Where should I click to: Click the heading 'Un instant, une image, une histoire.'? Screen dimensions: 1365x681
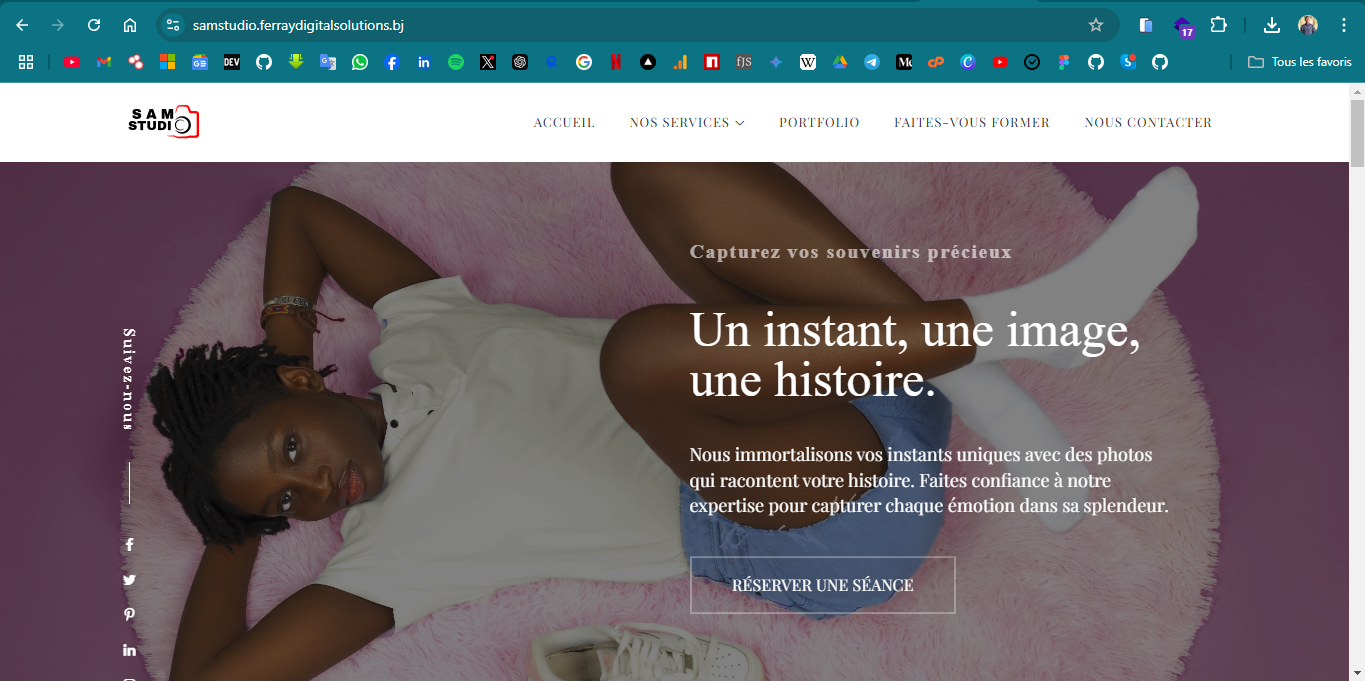915,355
